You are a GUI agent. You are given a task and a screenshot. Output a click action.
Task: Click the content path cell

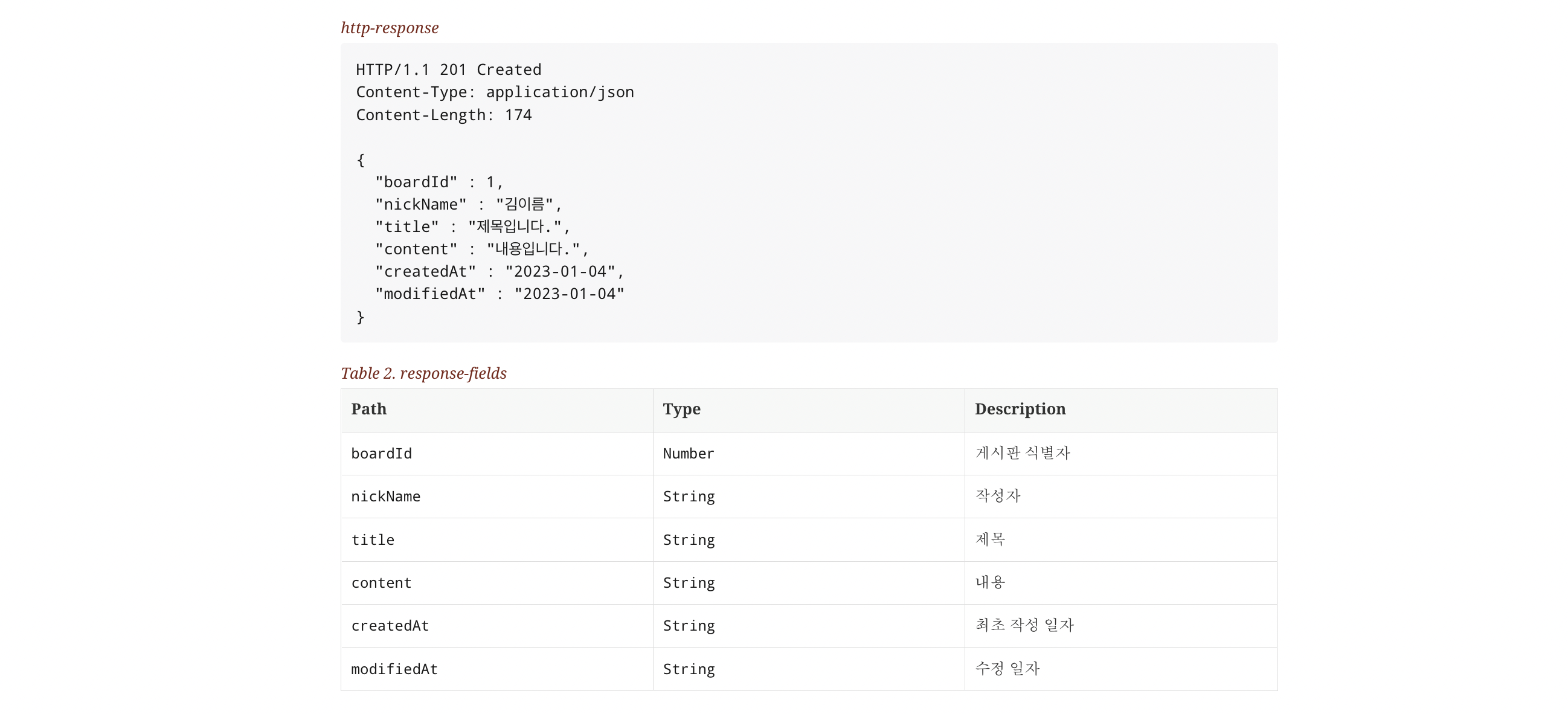[381, 582]
